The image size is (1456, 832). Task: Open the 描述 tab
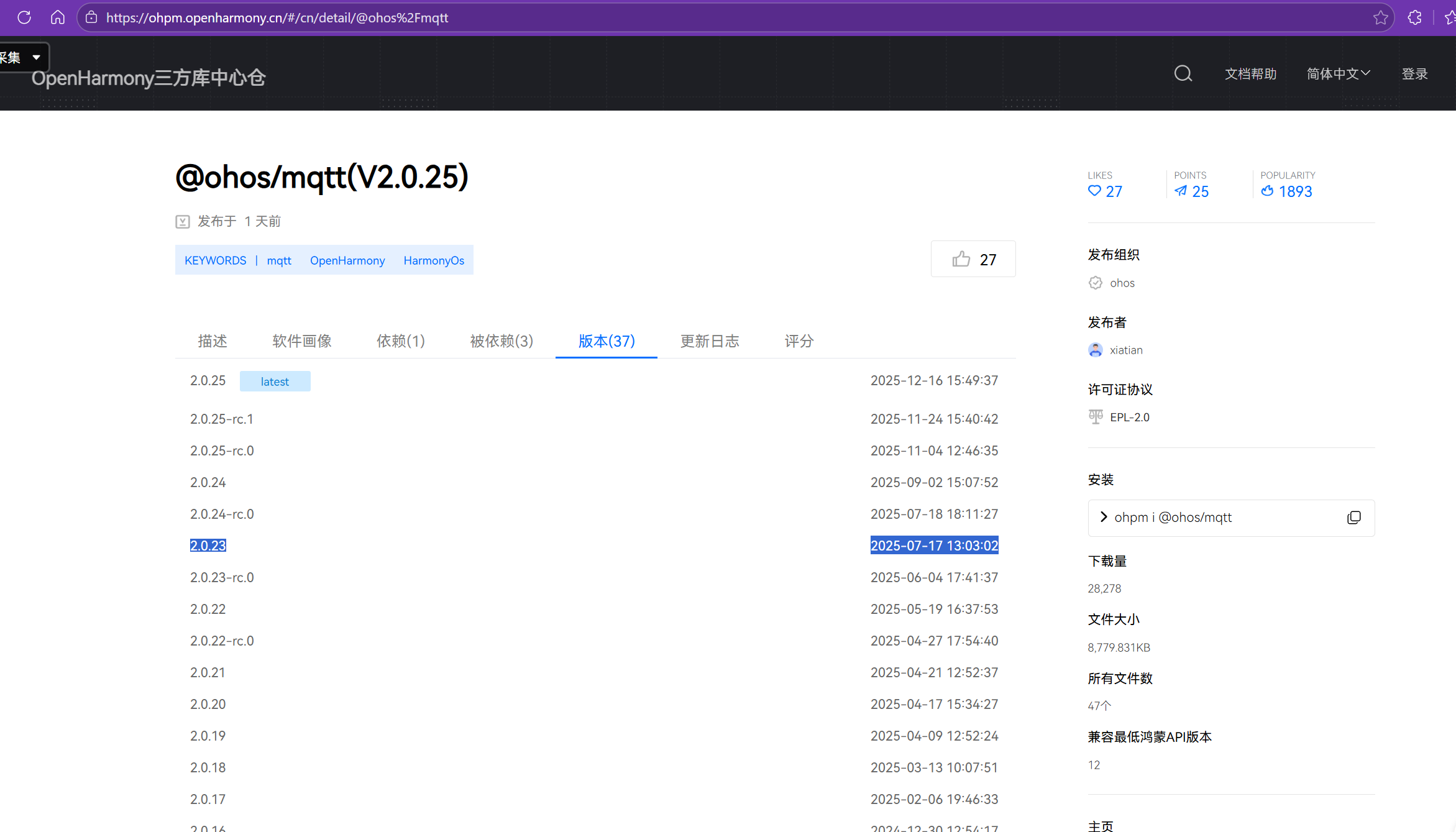coord(213,341)
